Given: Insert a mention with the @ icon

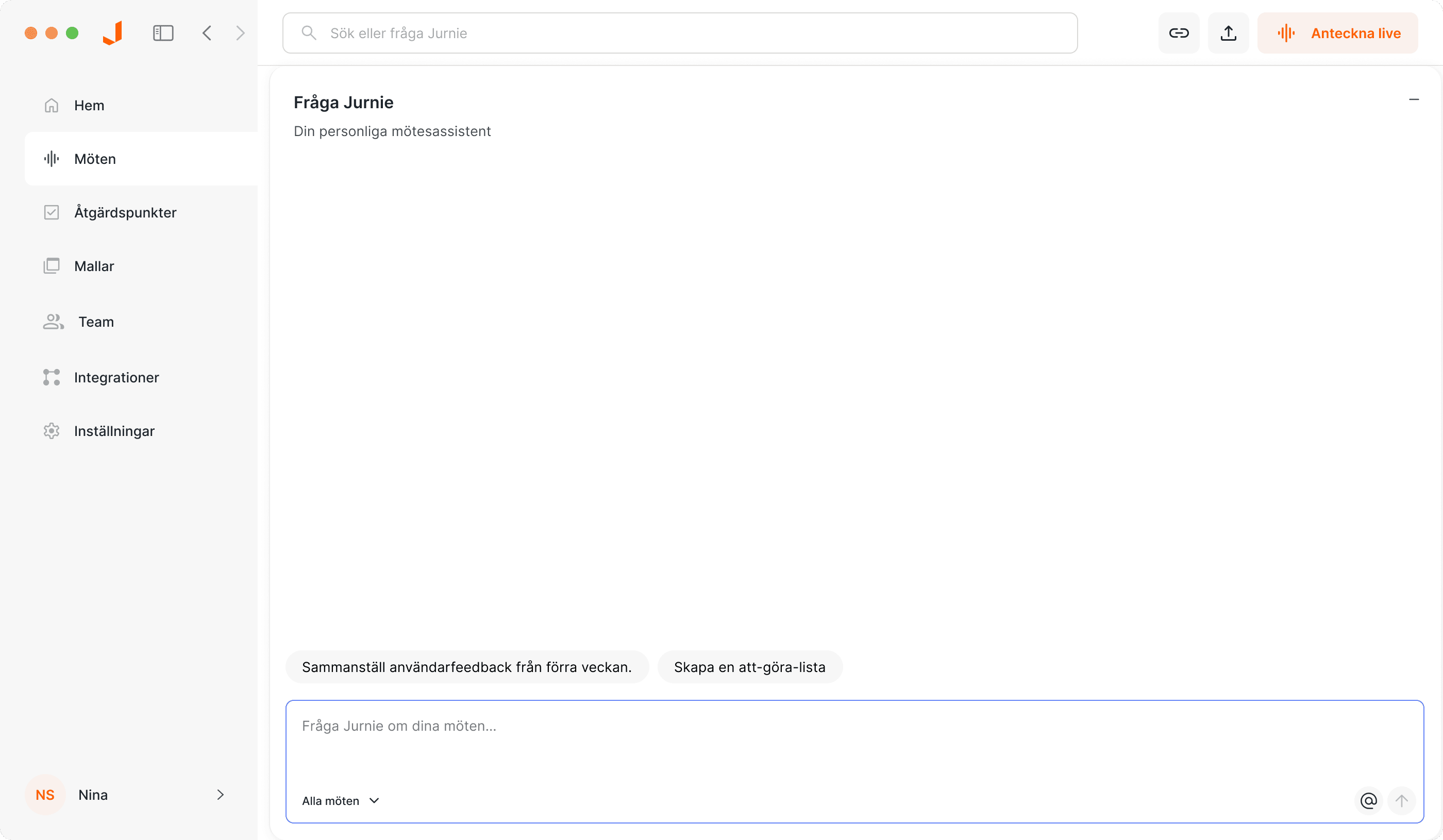Looking at the screenshot, I should point(1369,800).
